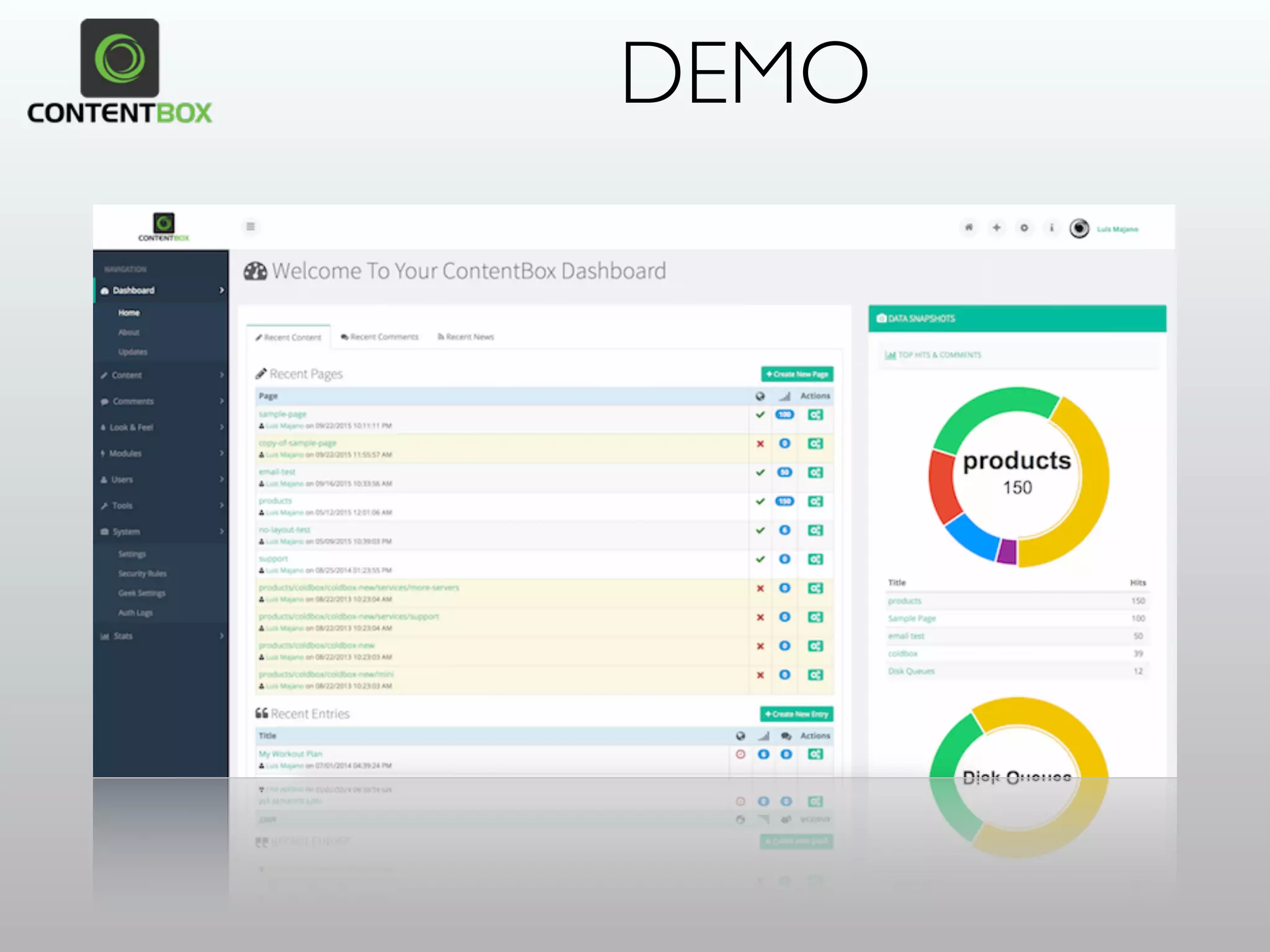The image size is (1270, 952).
Task: Click the plus quick-create icon in header
Action: coord(997,227)
